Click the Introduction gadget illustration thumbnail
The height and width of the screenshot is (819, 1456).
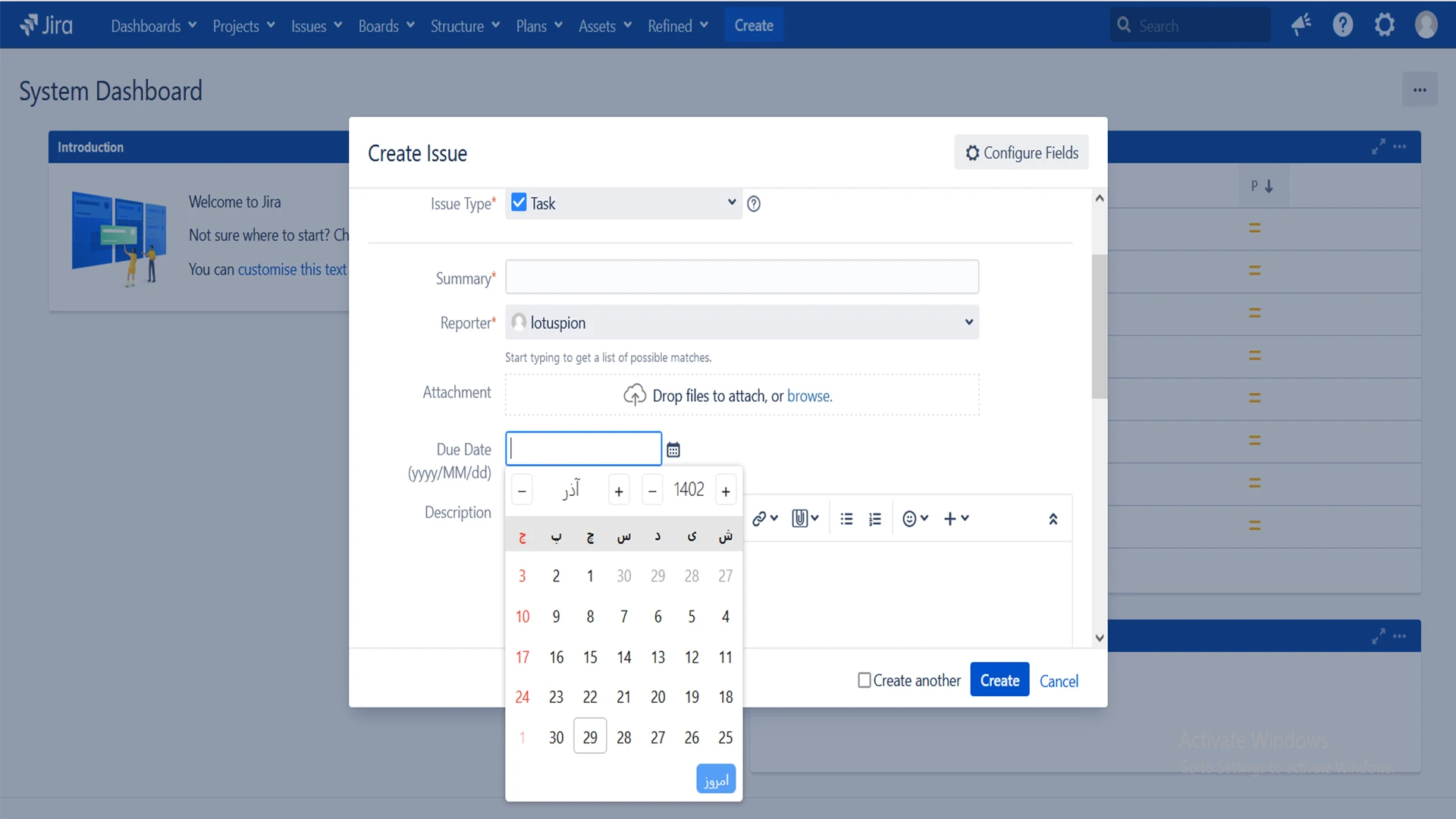119,238
